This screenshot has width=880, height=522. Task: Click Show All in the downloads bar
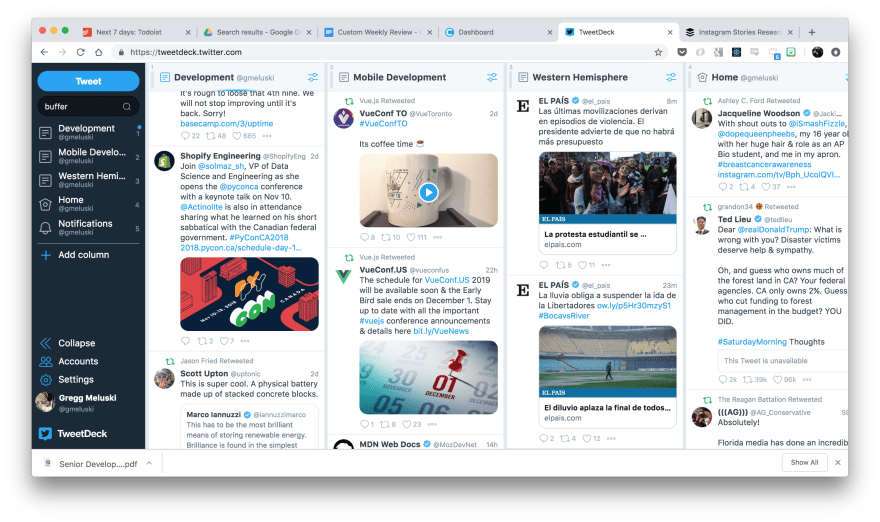[804, 463]
